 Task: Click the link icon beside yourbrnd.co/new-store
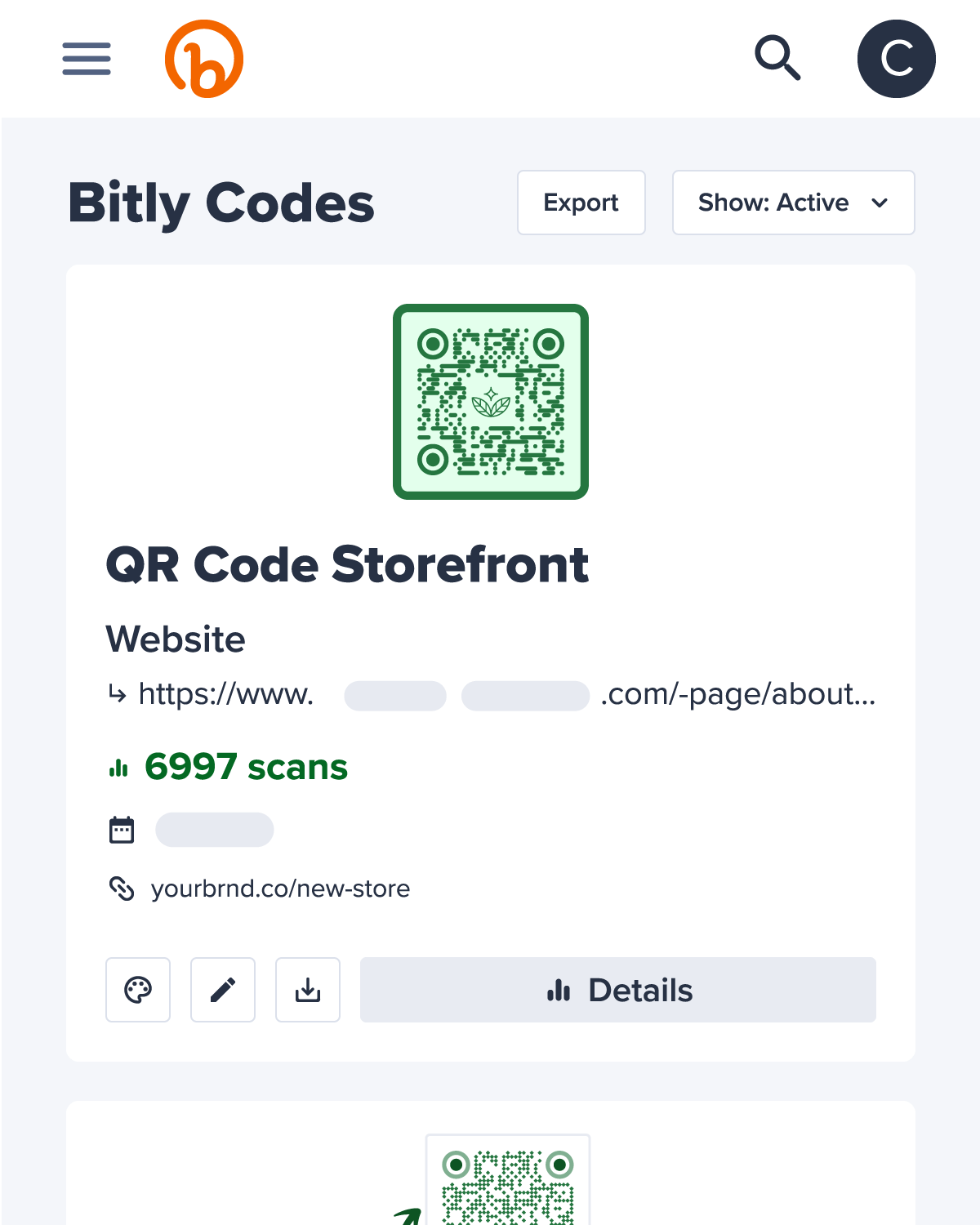(x=122, y=889)
